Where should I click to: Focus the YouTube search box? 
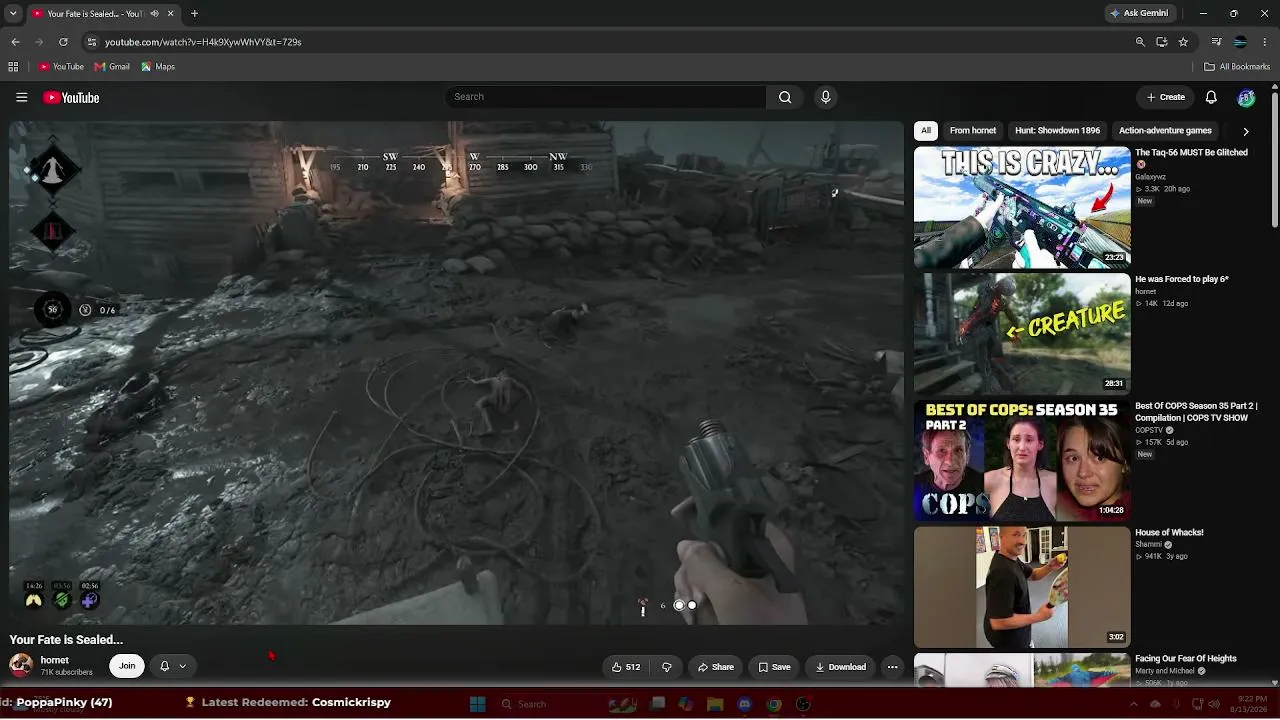605,97
